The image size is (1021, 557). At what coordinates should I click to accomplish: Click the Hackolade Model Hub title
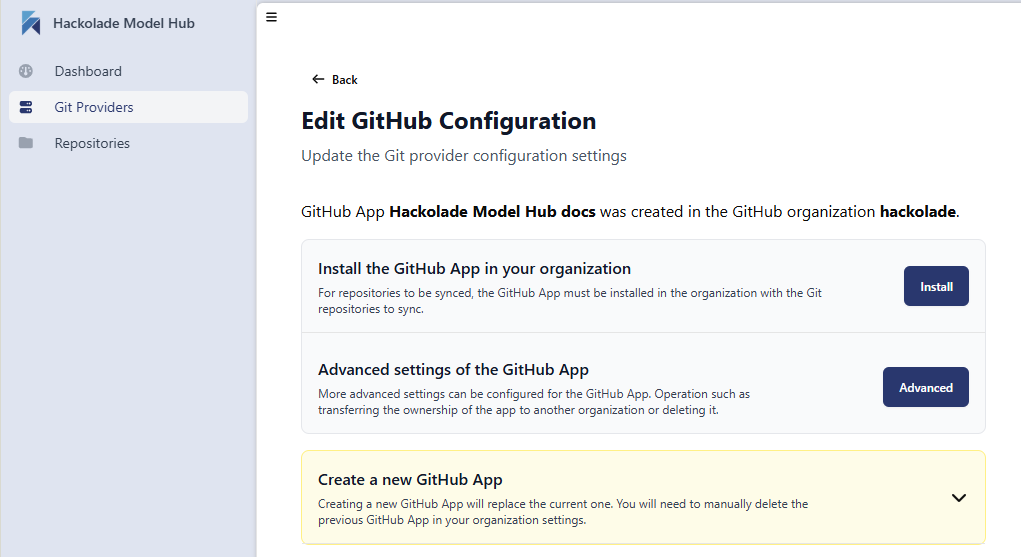click(124, 23)
